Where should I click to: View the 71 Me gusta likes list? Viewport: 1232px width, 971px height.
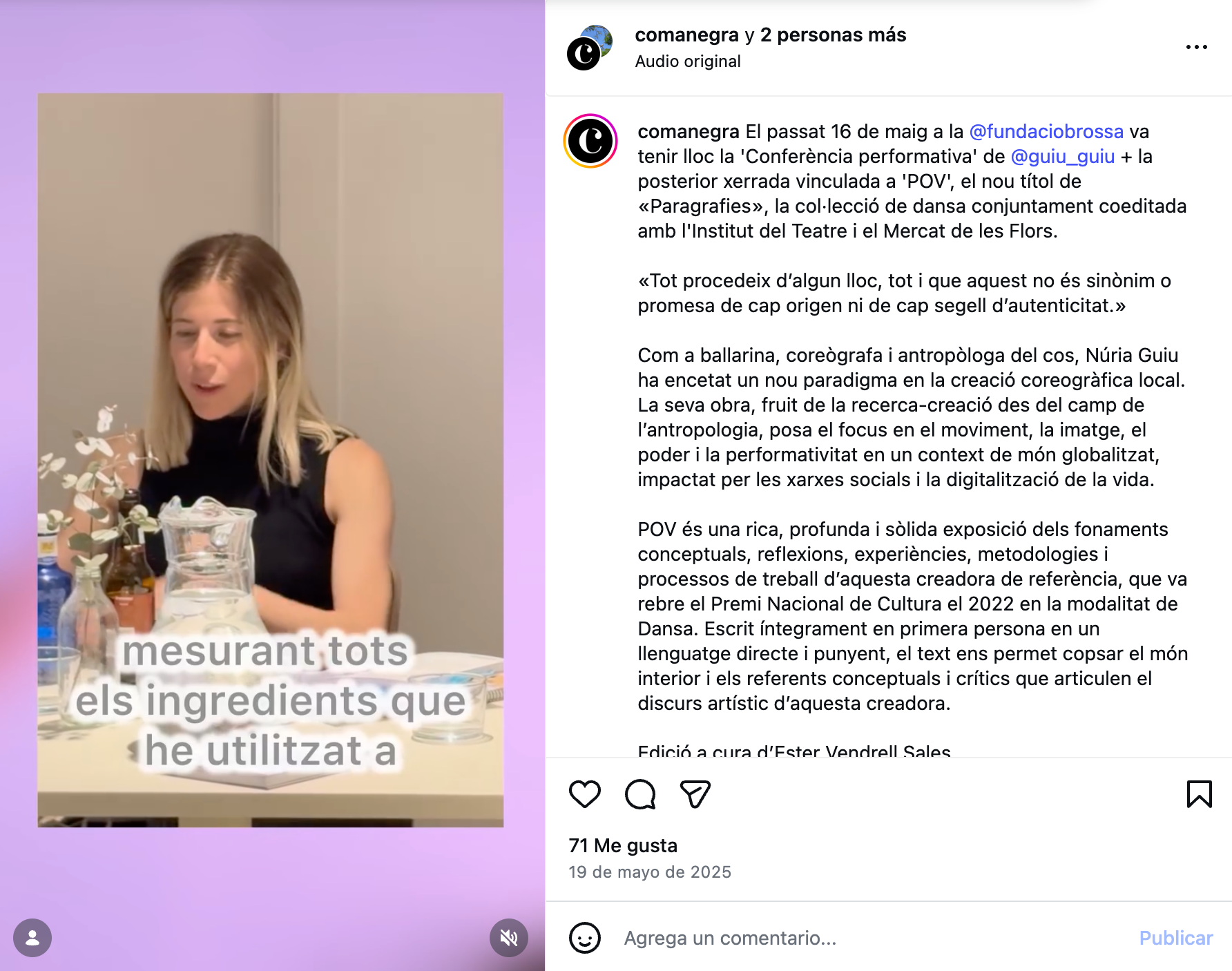click(623, 845)
